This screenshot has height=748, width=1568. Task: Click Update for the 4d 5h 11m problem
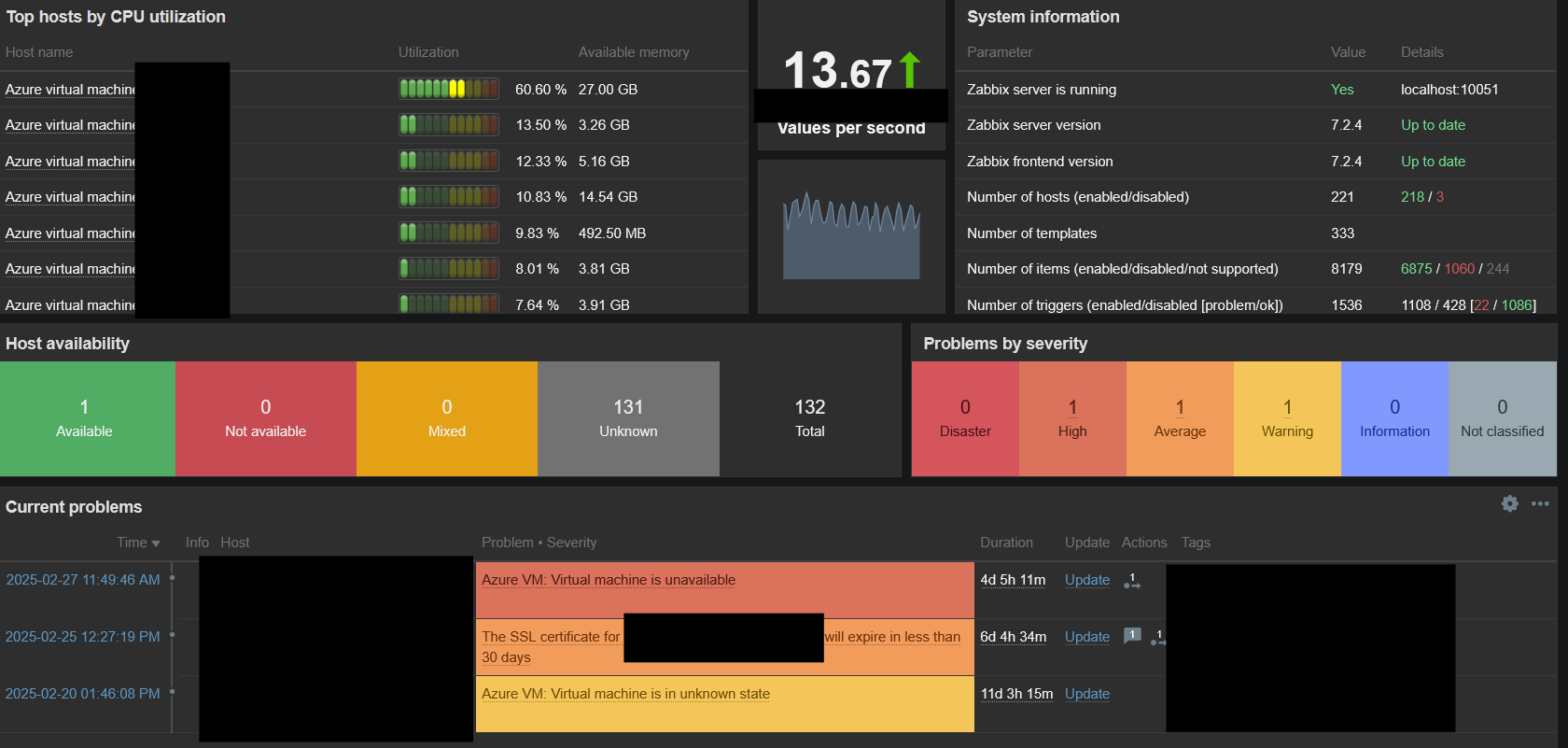pos(1087,580)
